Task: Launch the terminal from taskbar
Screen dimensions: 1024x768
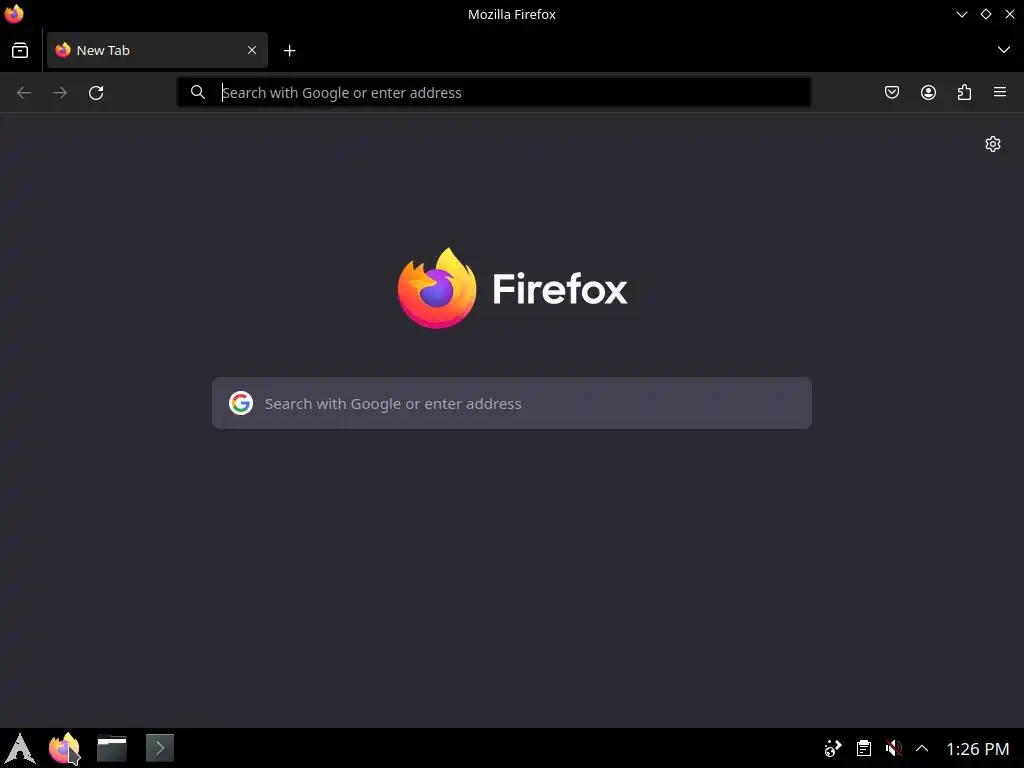Action: 160,748
